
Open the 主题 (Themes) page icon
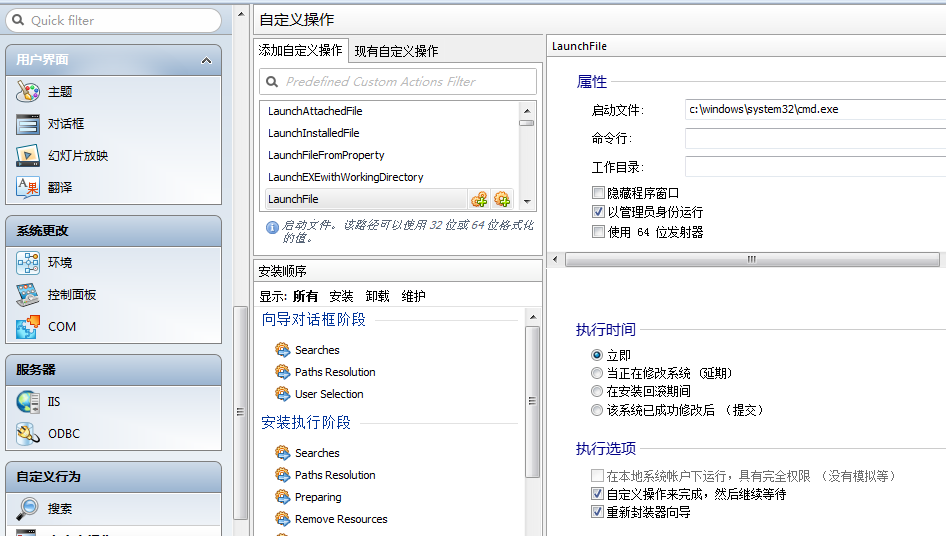tap(28, 92)
